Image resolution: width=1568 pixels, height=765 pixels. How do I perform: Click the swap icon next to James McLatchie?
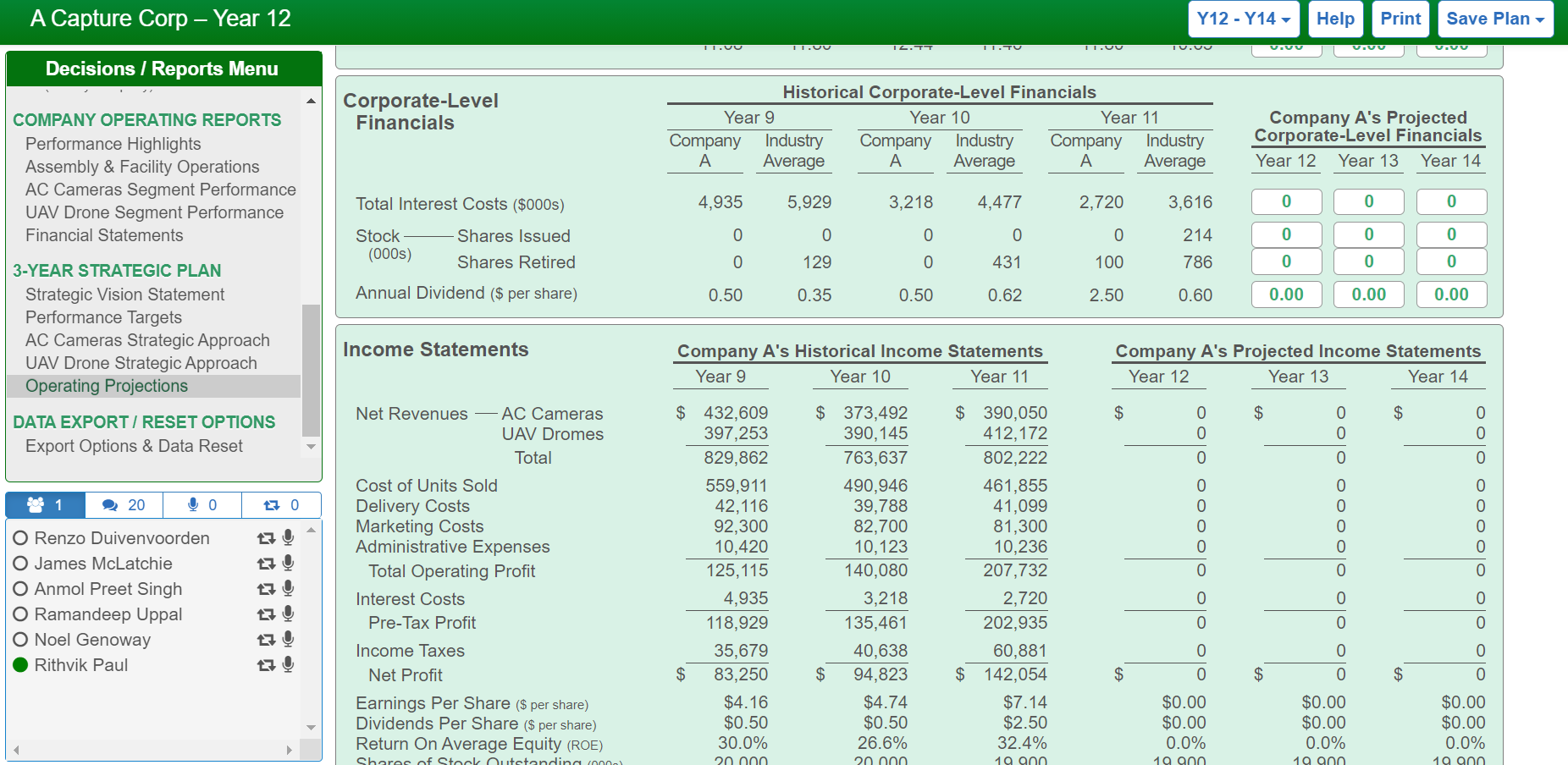click(265, 563)
